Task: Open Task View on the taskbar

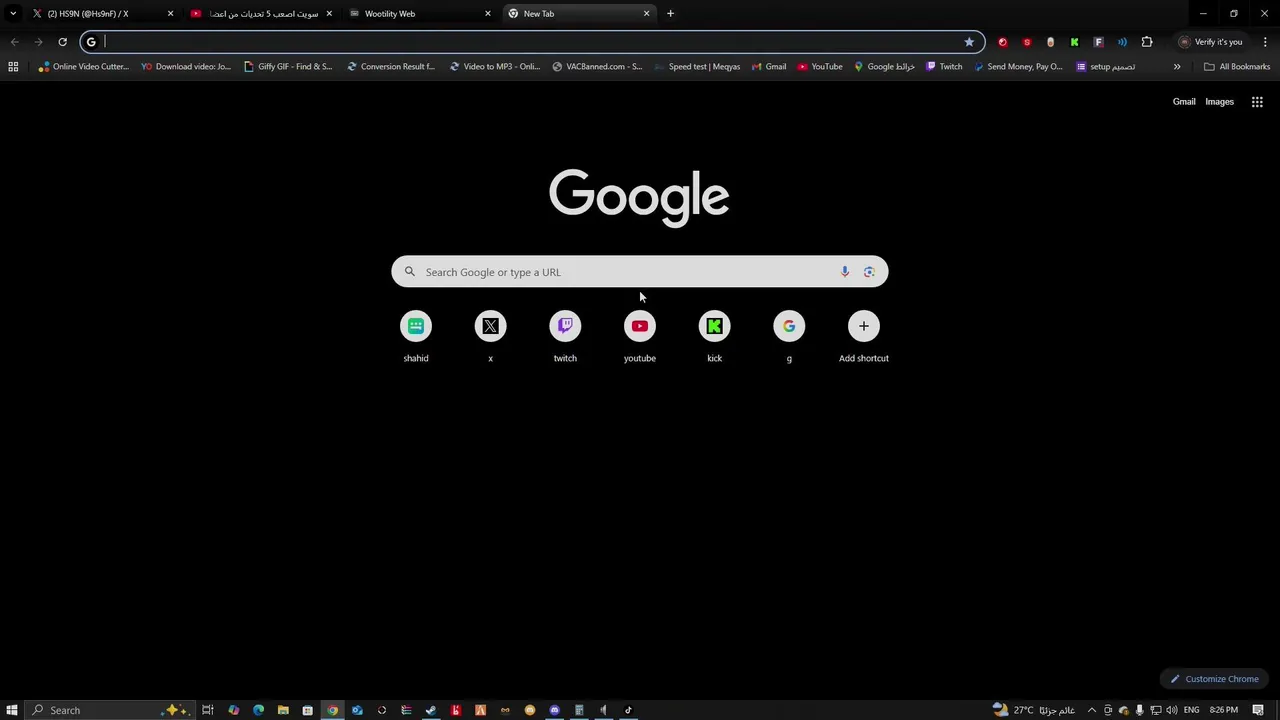Action: point(208,710)
